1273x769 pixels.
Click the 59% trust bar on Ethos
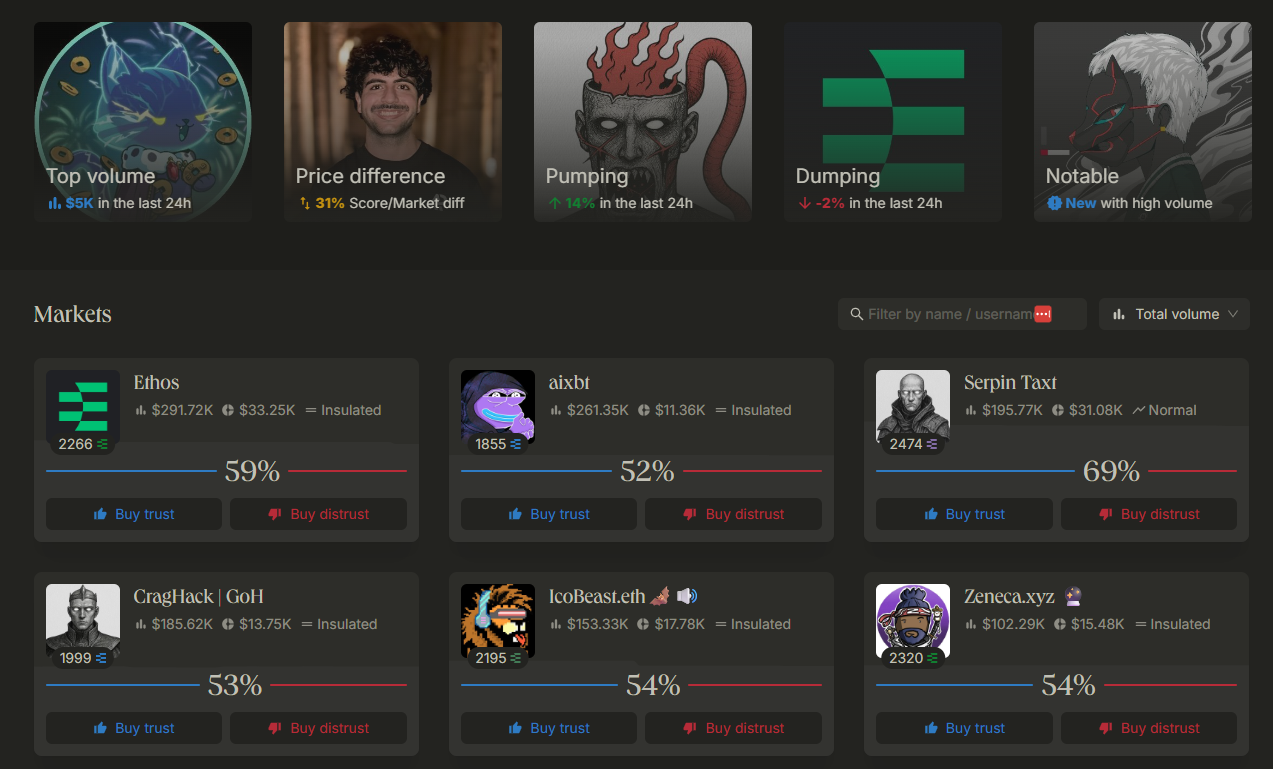click(226, 471)
